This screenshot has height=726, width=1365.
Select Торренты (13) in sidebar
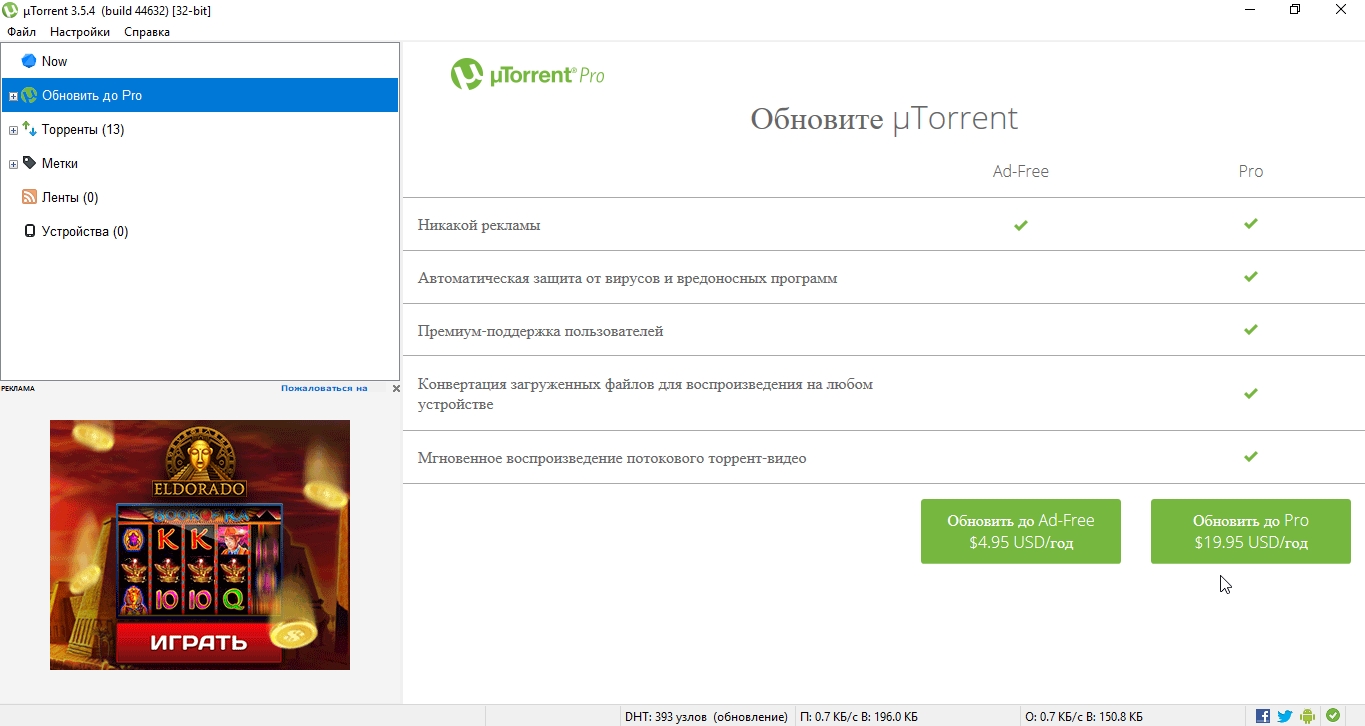click(x=200, y=129)
